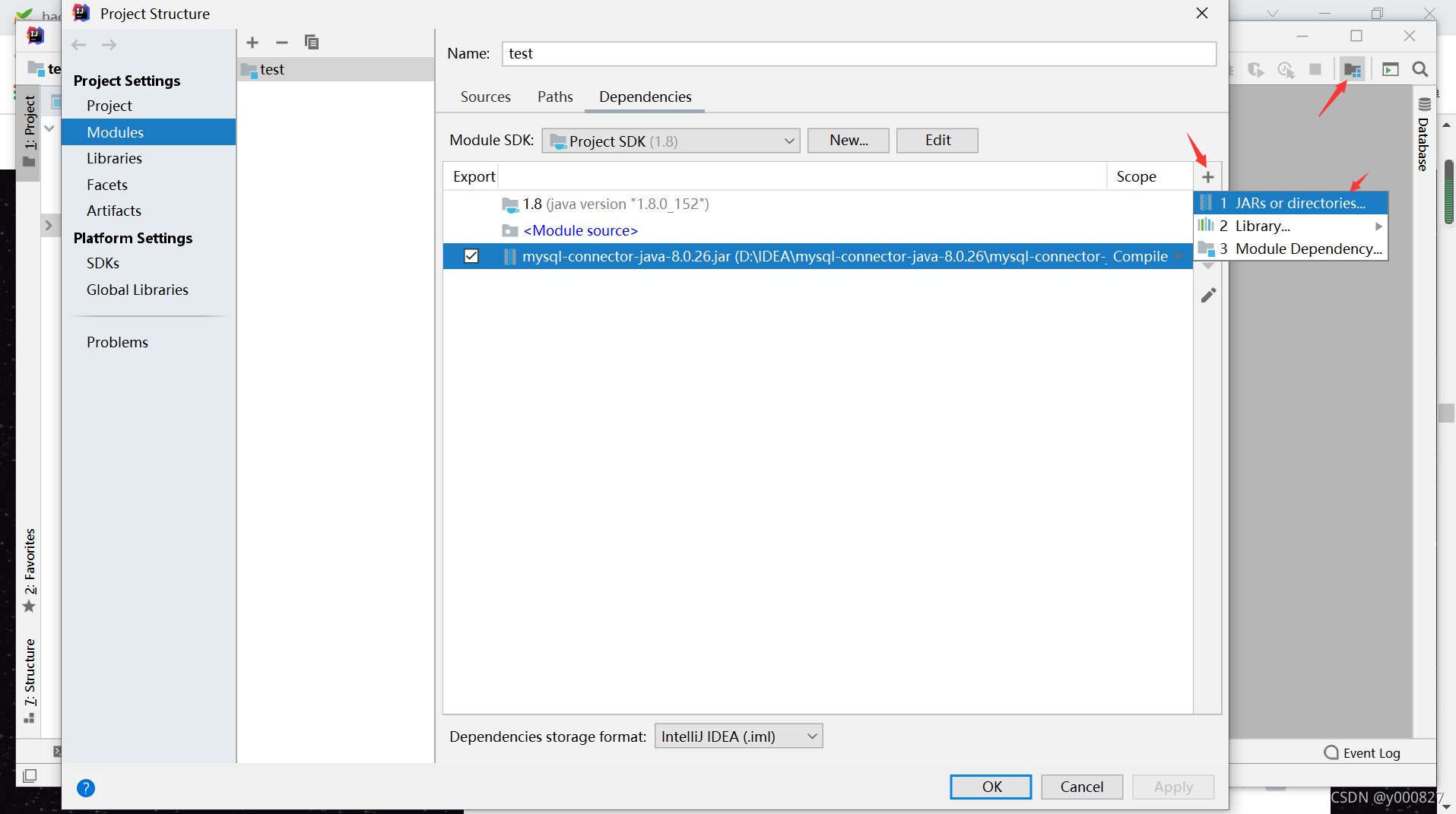
Task: Select the mysql-connector-java-8.0.26.jar row
Action: point(818,257)
